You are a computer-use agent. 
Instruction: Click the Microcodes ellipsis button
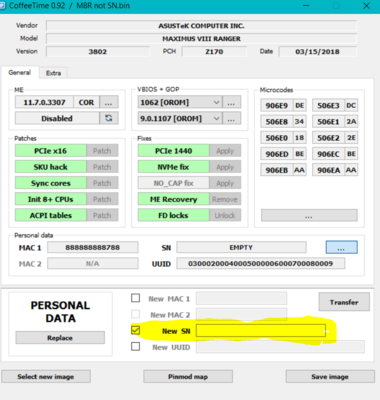tap(309, 215)
